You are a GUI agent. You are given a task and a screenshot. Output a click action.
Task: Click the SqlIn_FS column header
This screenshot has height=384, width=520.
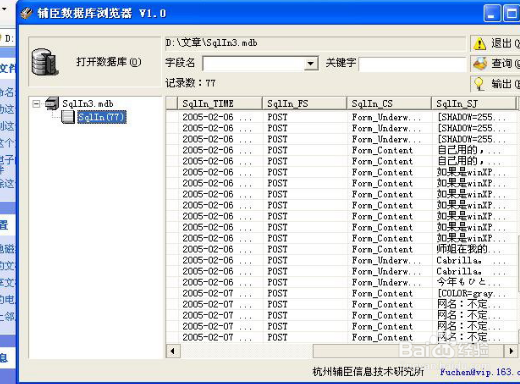305,104
